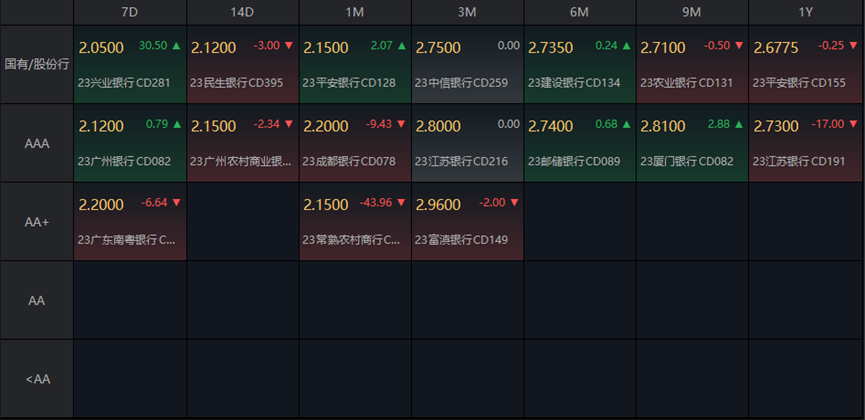This screenshot has width=865, height=420.
Task: Click green up arrow beside 0.68
Action: (x=626, y=124)
